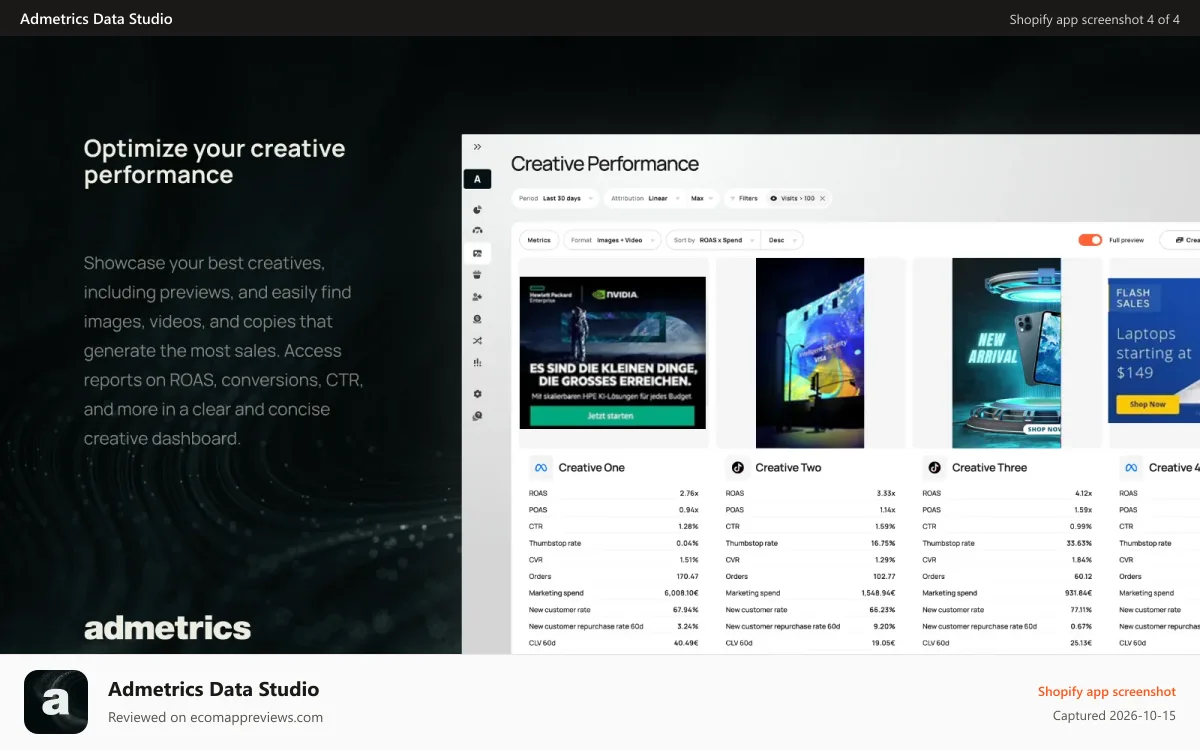Screen dimensions: 1200x750
Task: Toggle the Full preview switch
Action: (1090, 240)
